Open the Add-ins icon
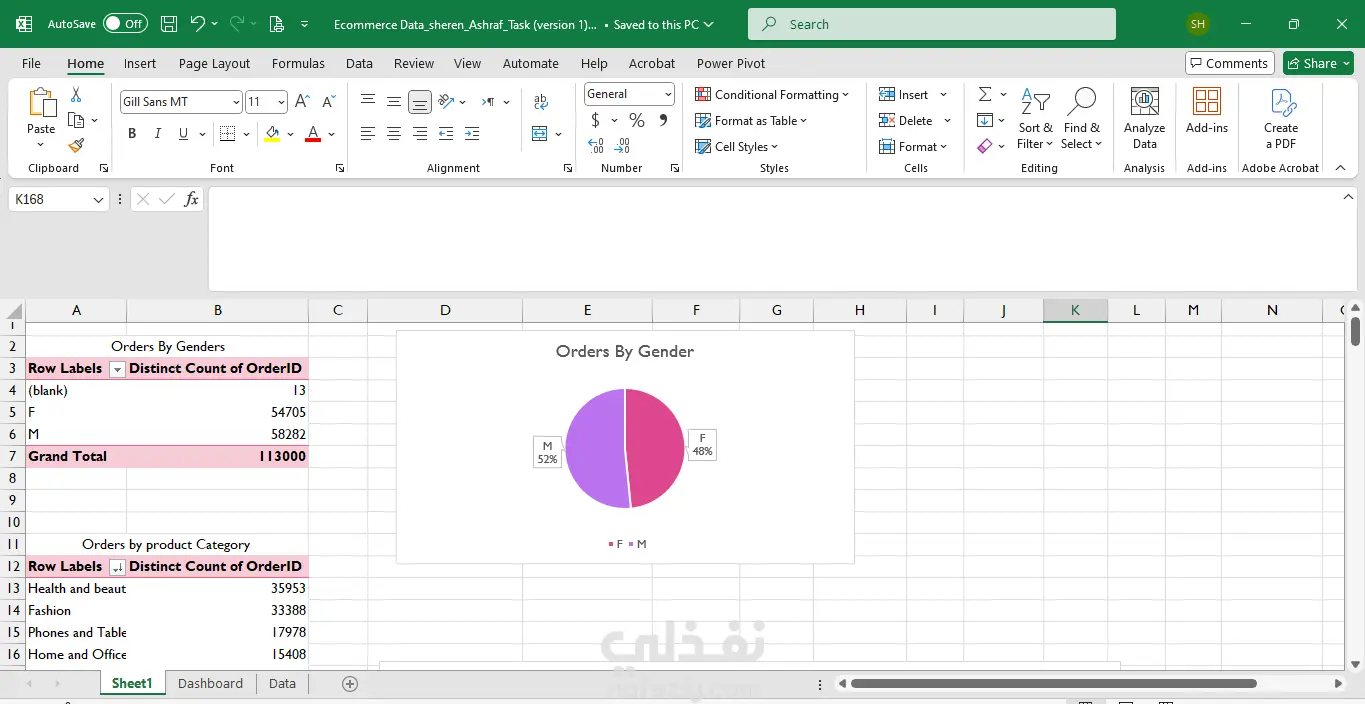The image size is (1365, 704). coord(1207,110)
